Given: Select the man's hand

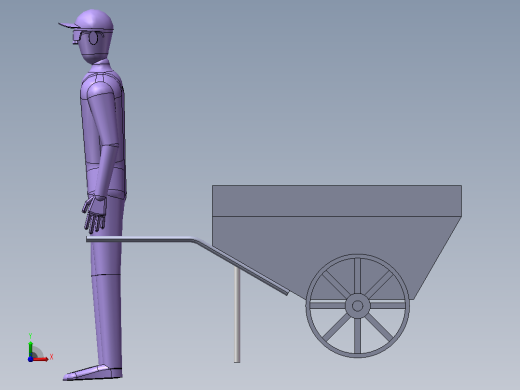Looking at the screenshot, I should click(94, 214).
